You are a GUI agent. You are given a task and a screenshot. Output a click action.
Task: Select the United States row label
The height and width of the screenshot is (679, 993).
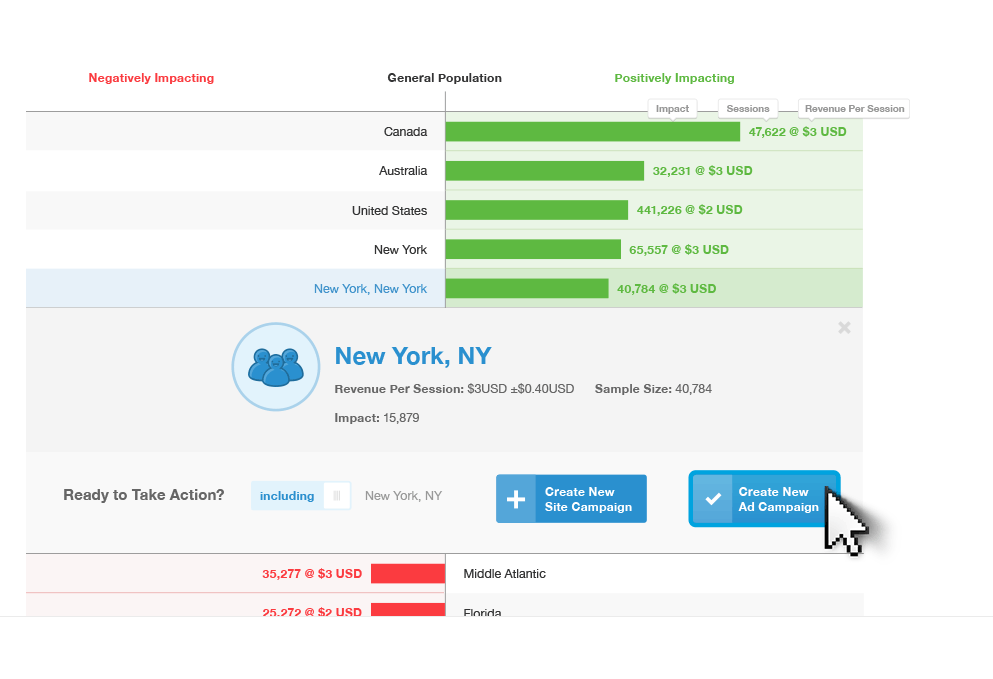point(389,210)
